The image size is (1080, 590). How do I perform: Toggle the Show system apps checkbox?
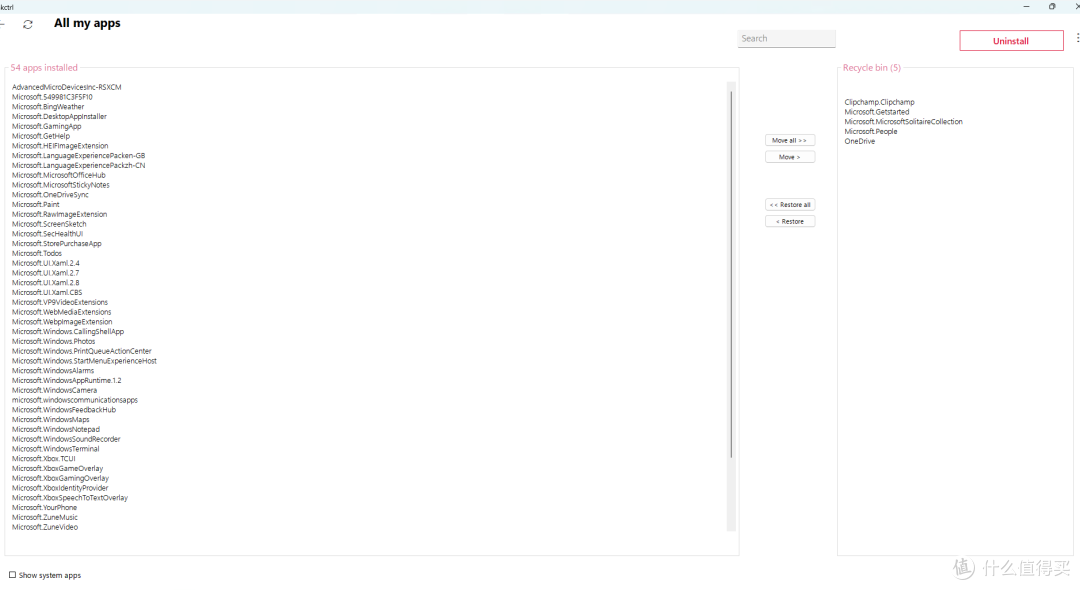tap(12, 575)
